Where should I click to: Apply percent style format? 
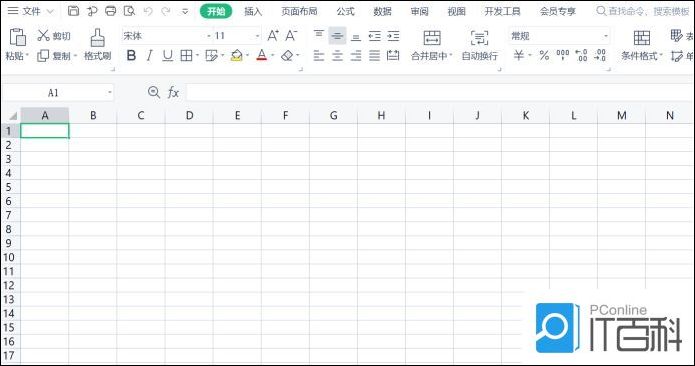click(544, 55)
